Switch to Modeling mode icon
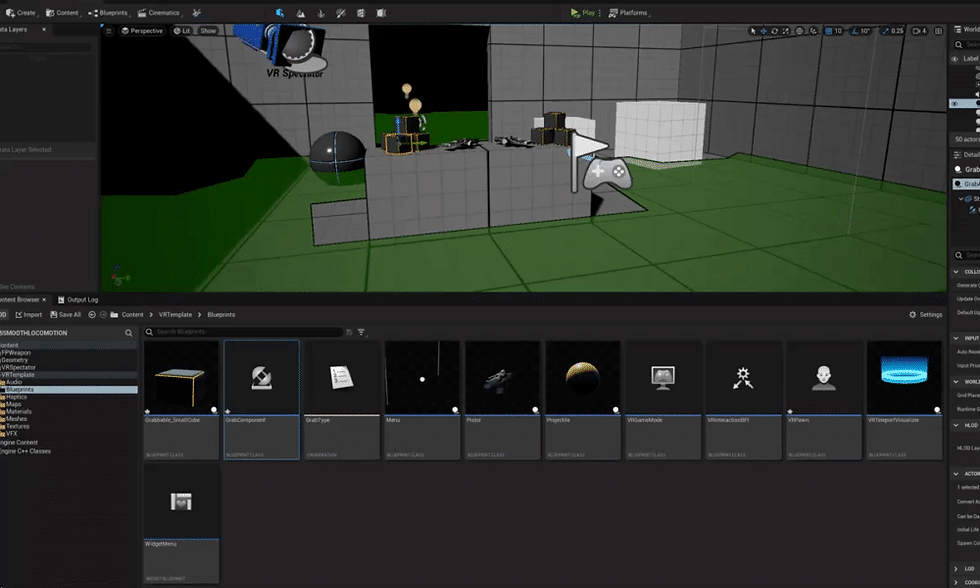The height and width of the screenshot is (588, 980). tap(361, 12)
